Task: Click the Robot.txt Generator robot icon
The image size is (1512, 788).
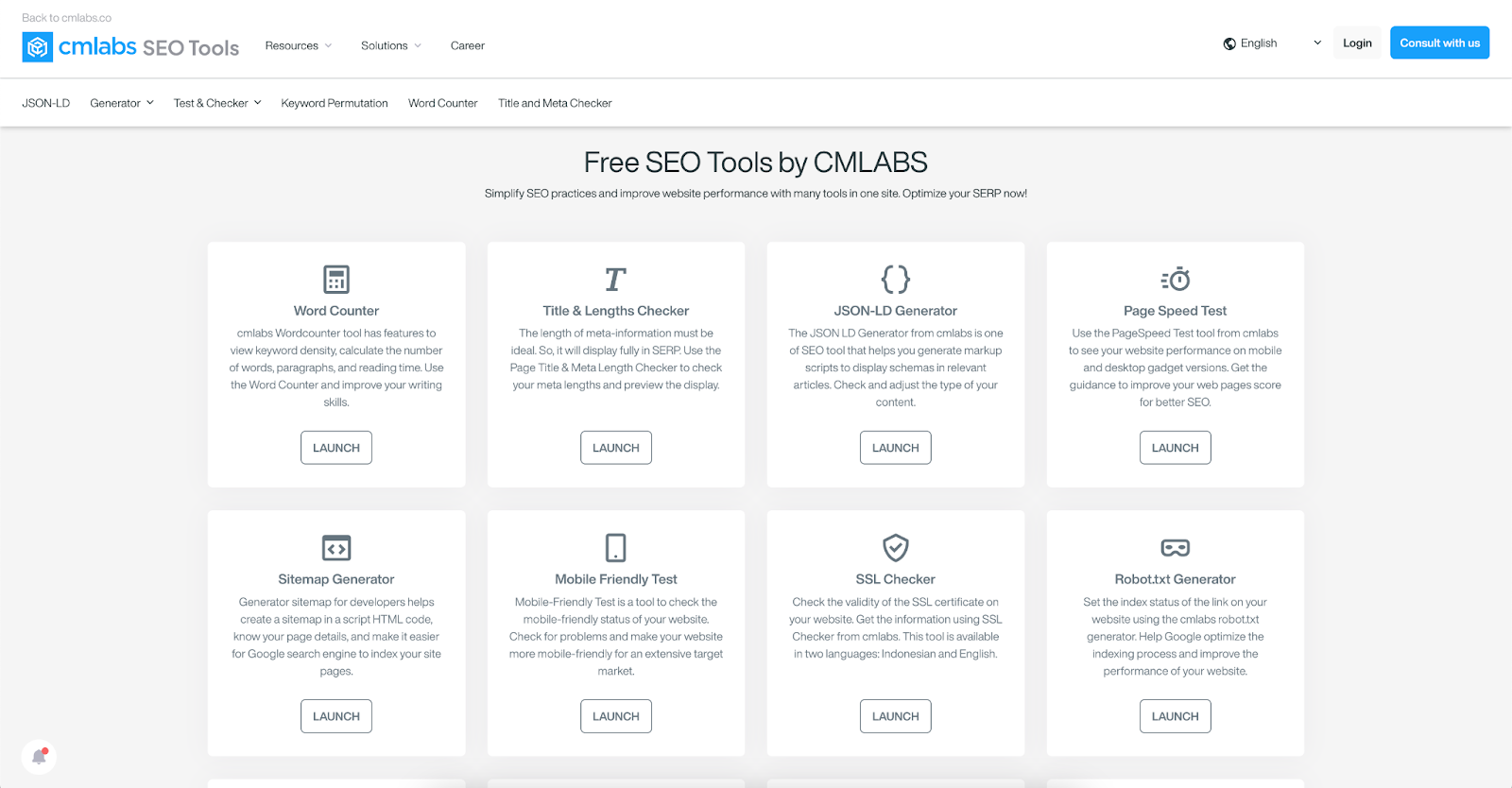Action: (1176, 548)
